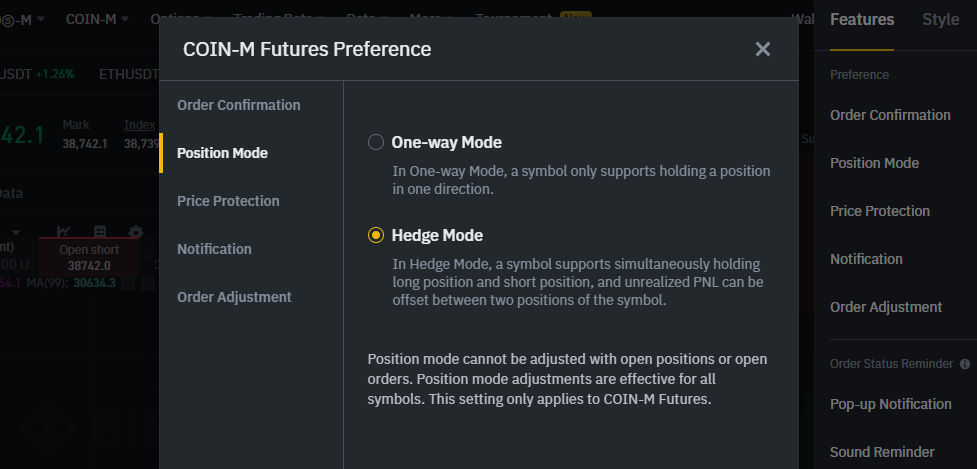
Task: Open the chart settings gear icon
Action: pos(135,232)
